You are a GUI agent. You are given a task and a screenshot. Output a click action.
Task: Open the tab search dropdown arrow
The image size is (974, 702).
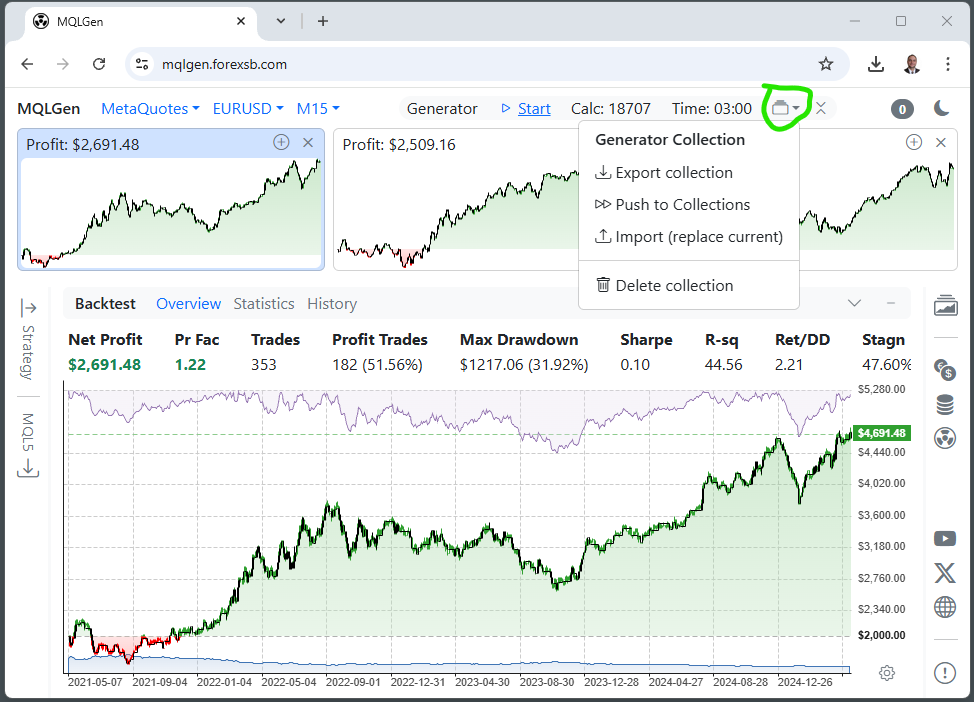281,21
